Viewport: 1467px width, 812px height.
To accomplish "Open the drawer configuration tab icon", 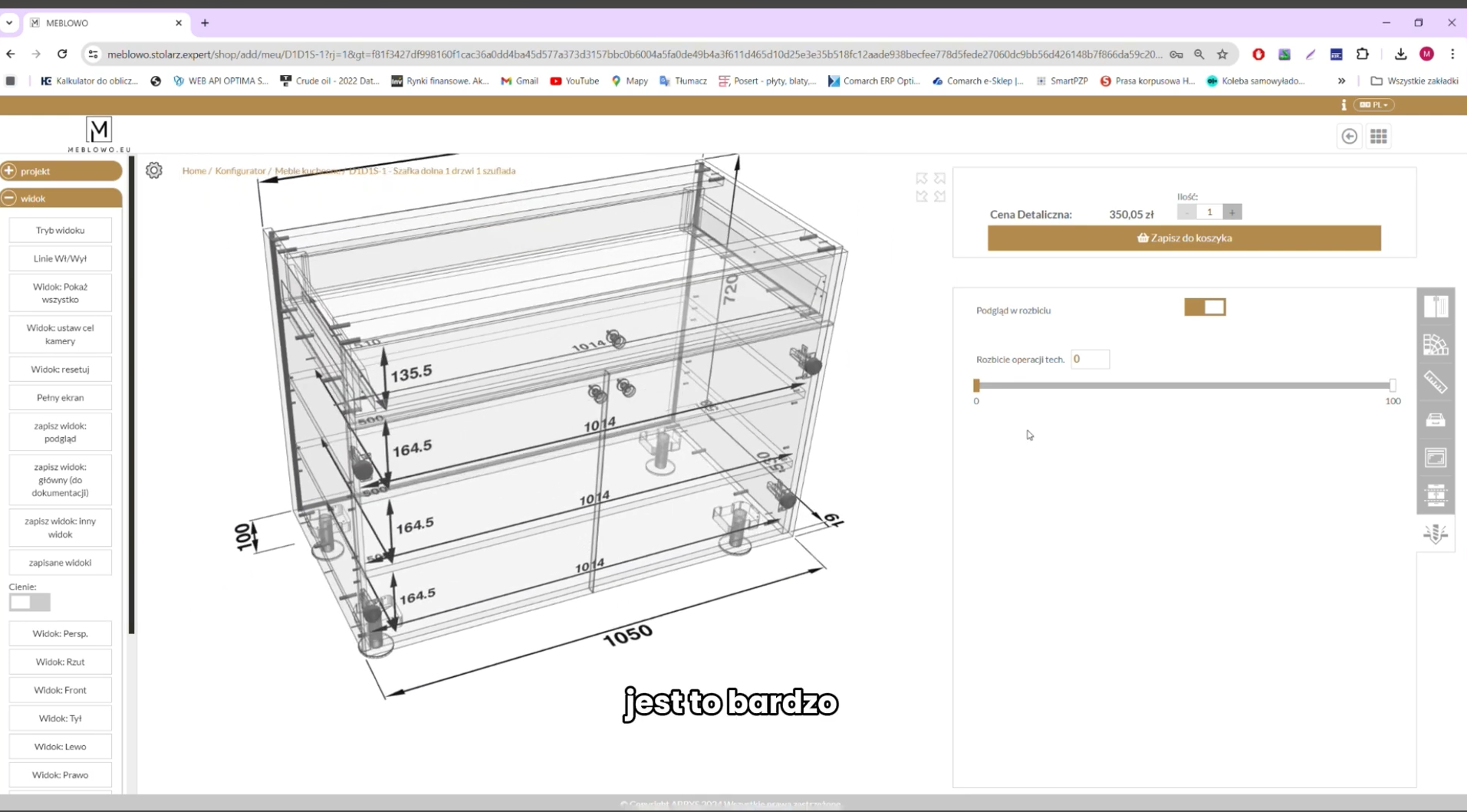I will coord(1436,419).
